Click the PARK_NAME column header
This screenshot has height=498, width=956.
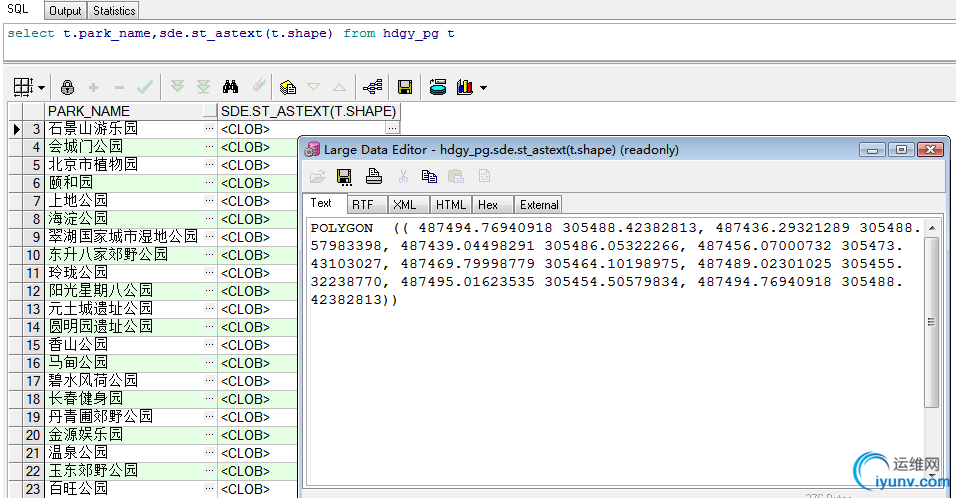(x=131, y=111)
